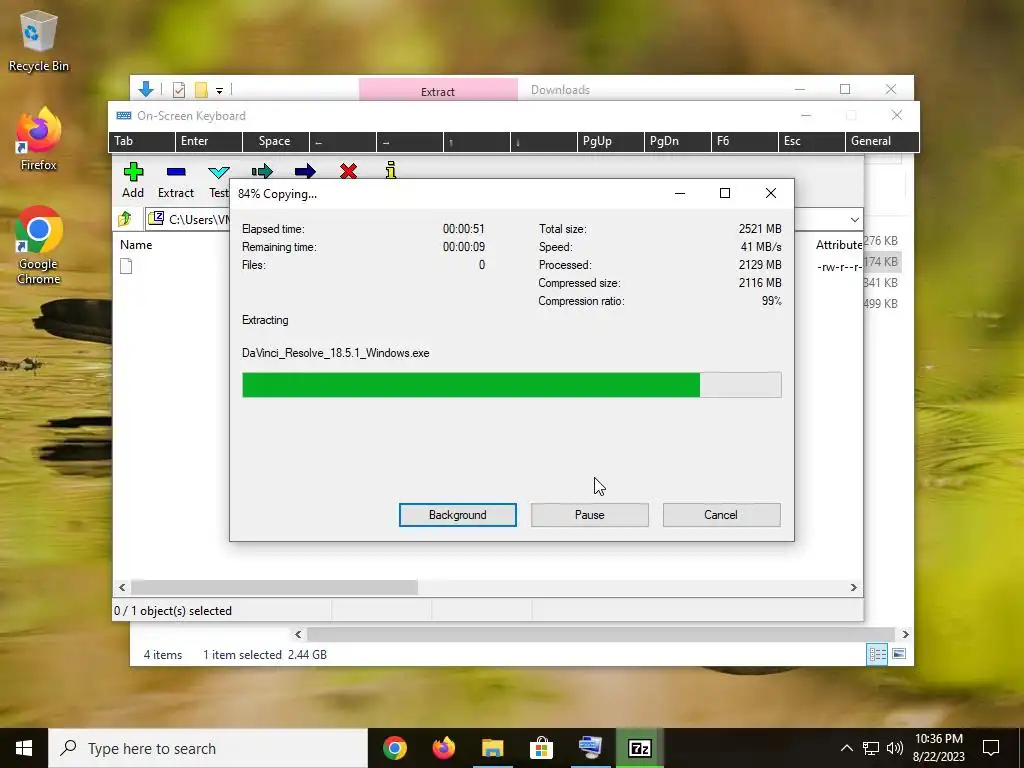Open File Explorer from the taskbar
Image resolution: width=1024 pixels, height=768 pixels.
pos(492,748)
